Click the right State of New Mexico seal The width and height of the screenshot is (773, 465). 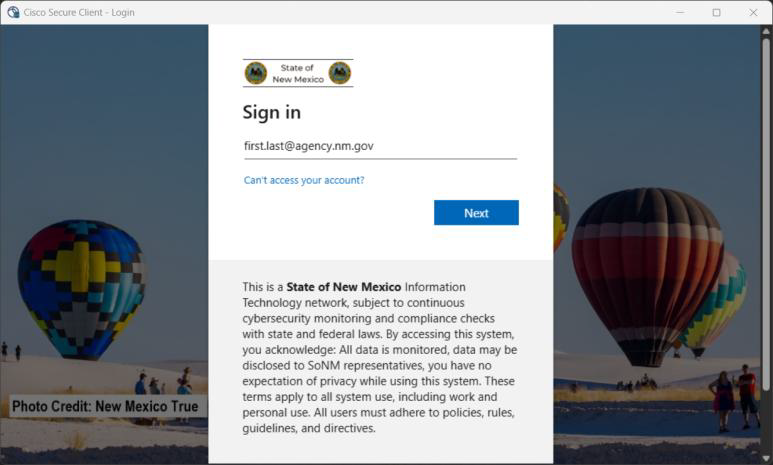[x=340, y=73]
